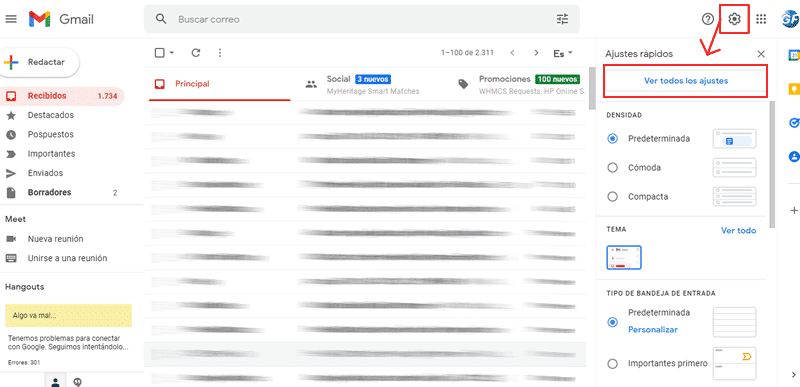The image size is (800, 387).
Task: Go to the previous page arrow
Action: [x=512, y=53]
